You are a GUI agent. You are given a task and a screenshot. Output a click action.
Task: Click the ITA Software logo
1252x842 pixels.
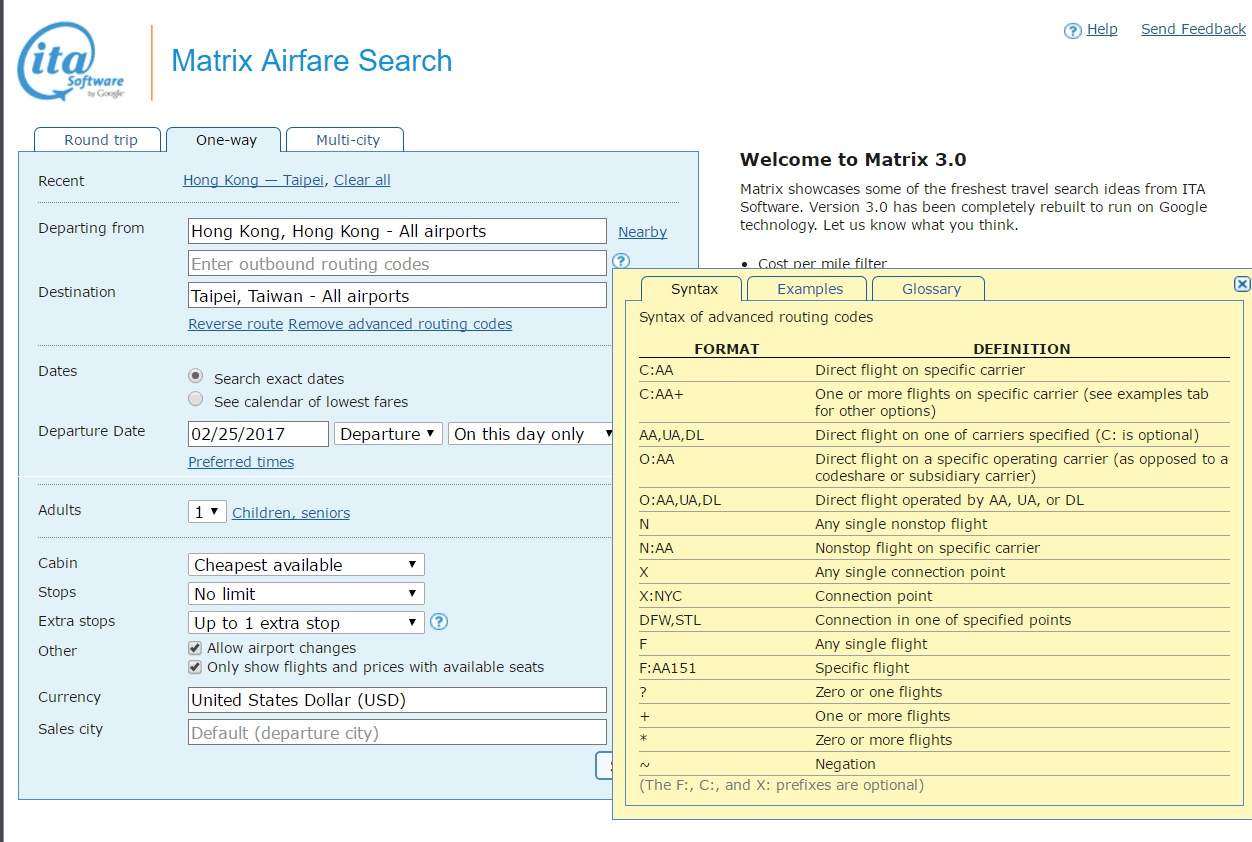click(x=70, y=62)
